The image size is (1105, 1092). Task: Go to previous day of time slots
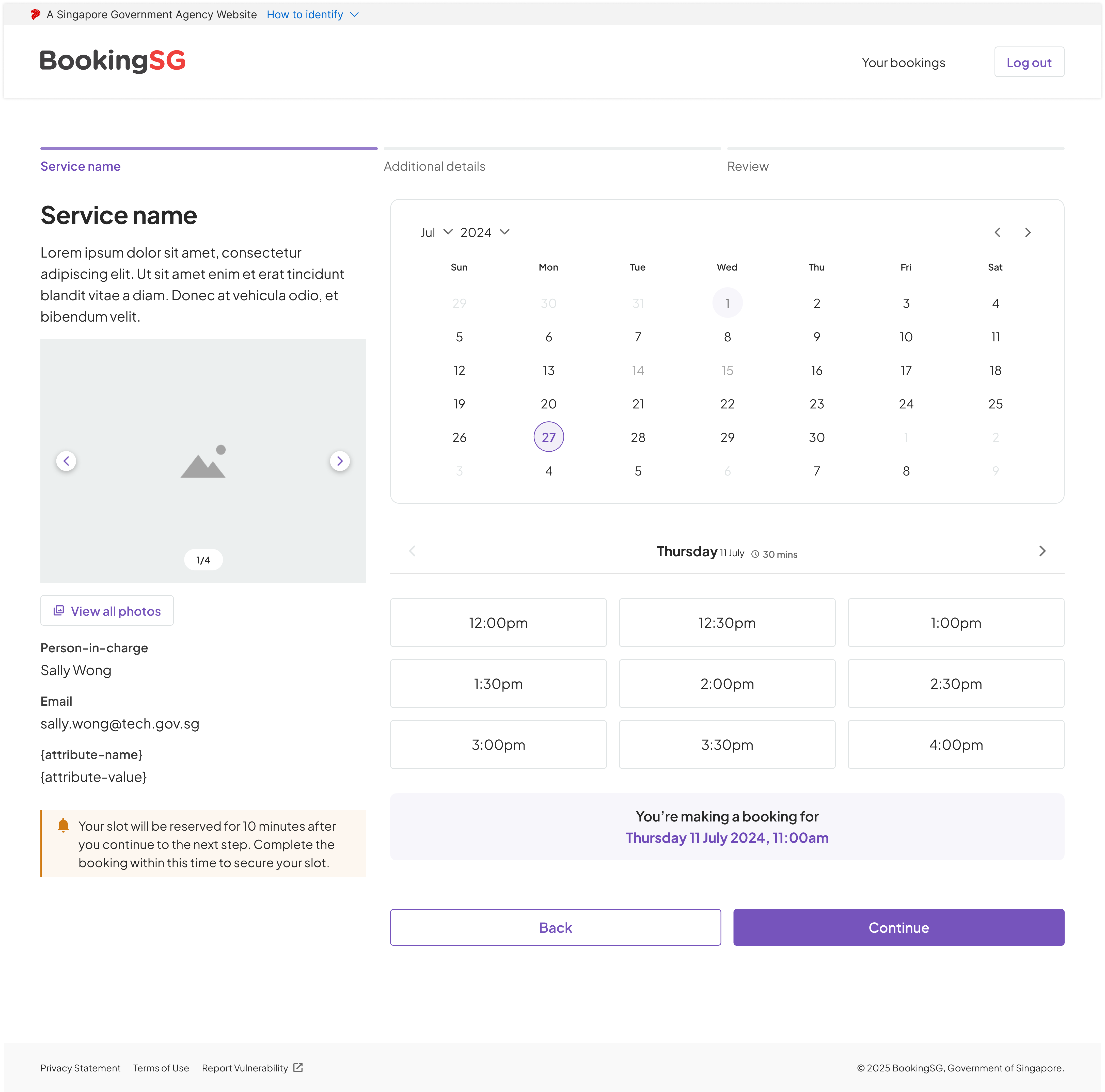tap(412, 551)
